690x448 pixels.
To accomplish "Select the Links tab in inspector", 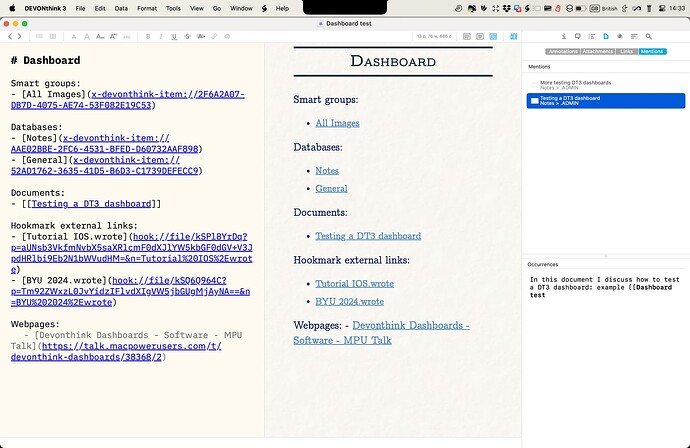I will click(627, 51).
